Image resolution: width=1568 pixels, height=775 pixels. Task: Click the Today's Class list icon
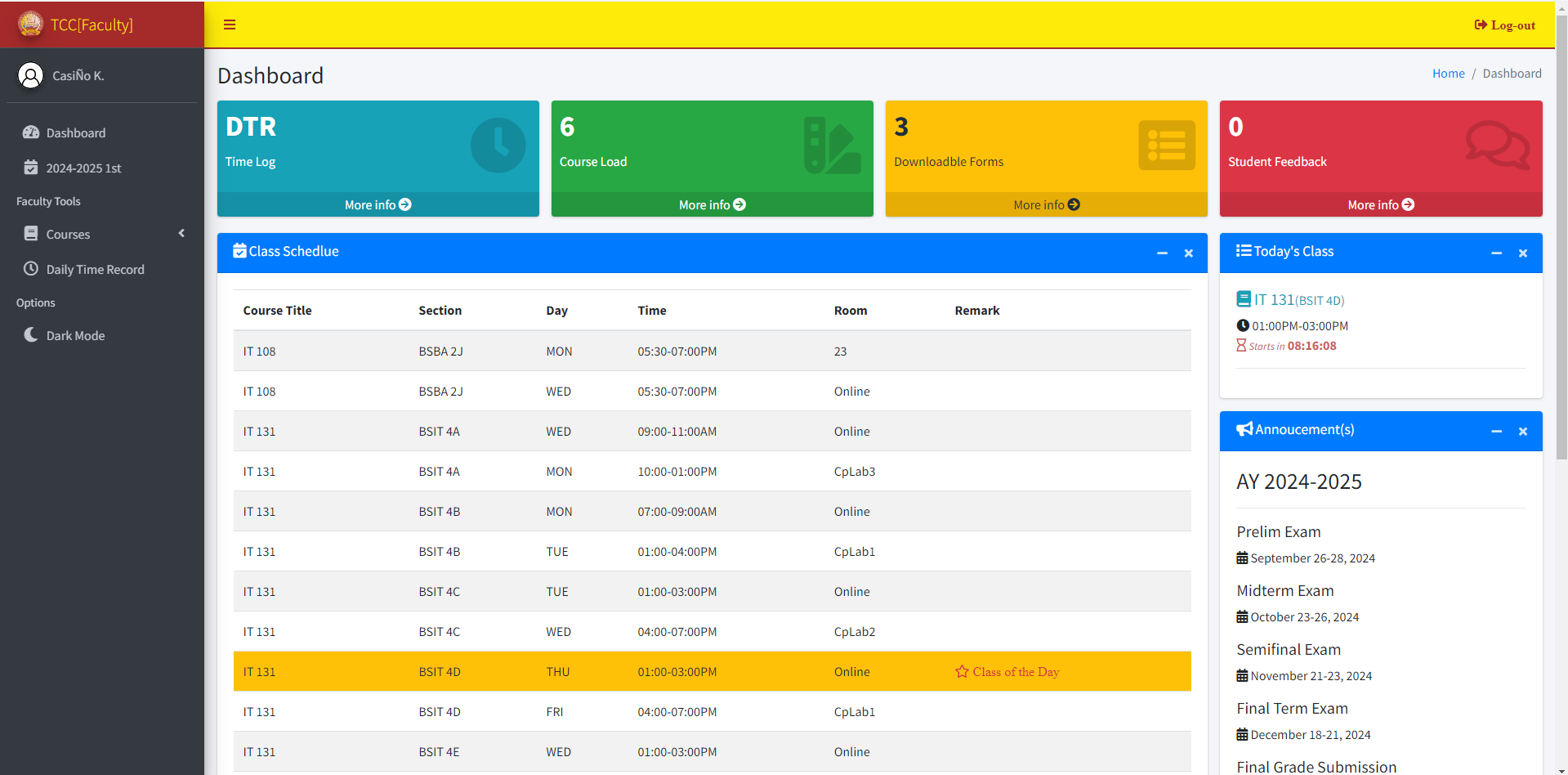click(1244, 251)
